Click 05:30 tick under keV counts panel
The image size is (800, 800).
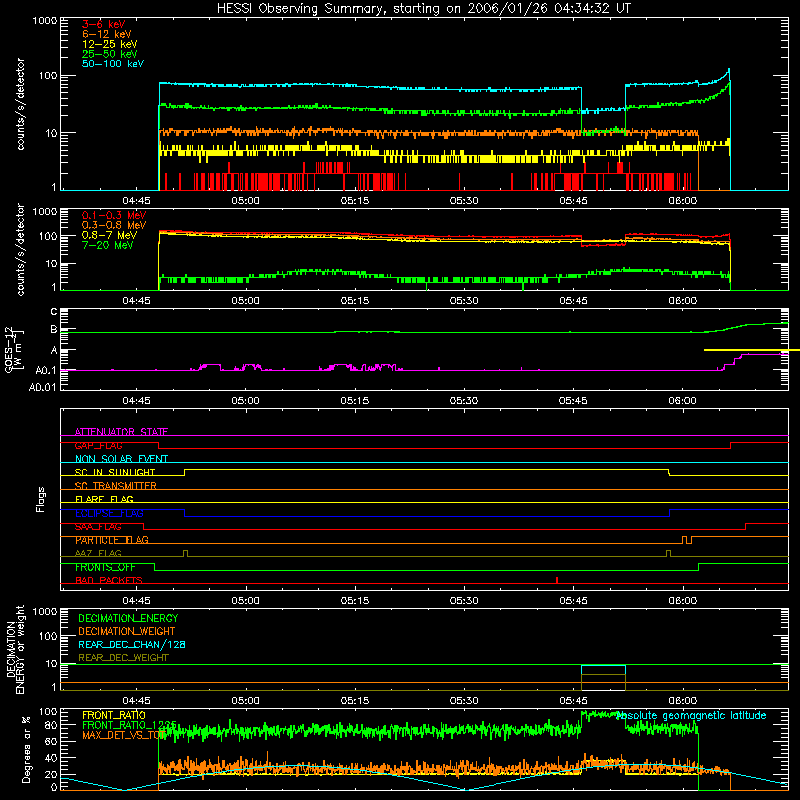[464, 201]
